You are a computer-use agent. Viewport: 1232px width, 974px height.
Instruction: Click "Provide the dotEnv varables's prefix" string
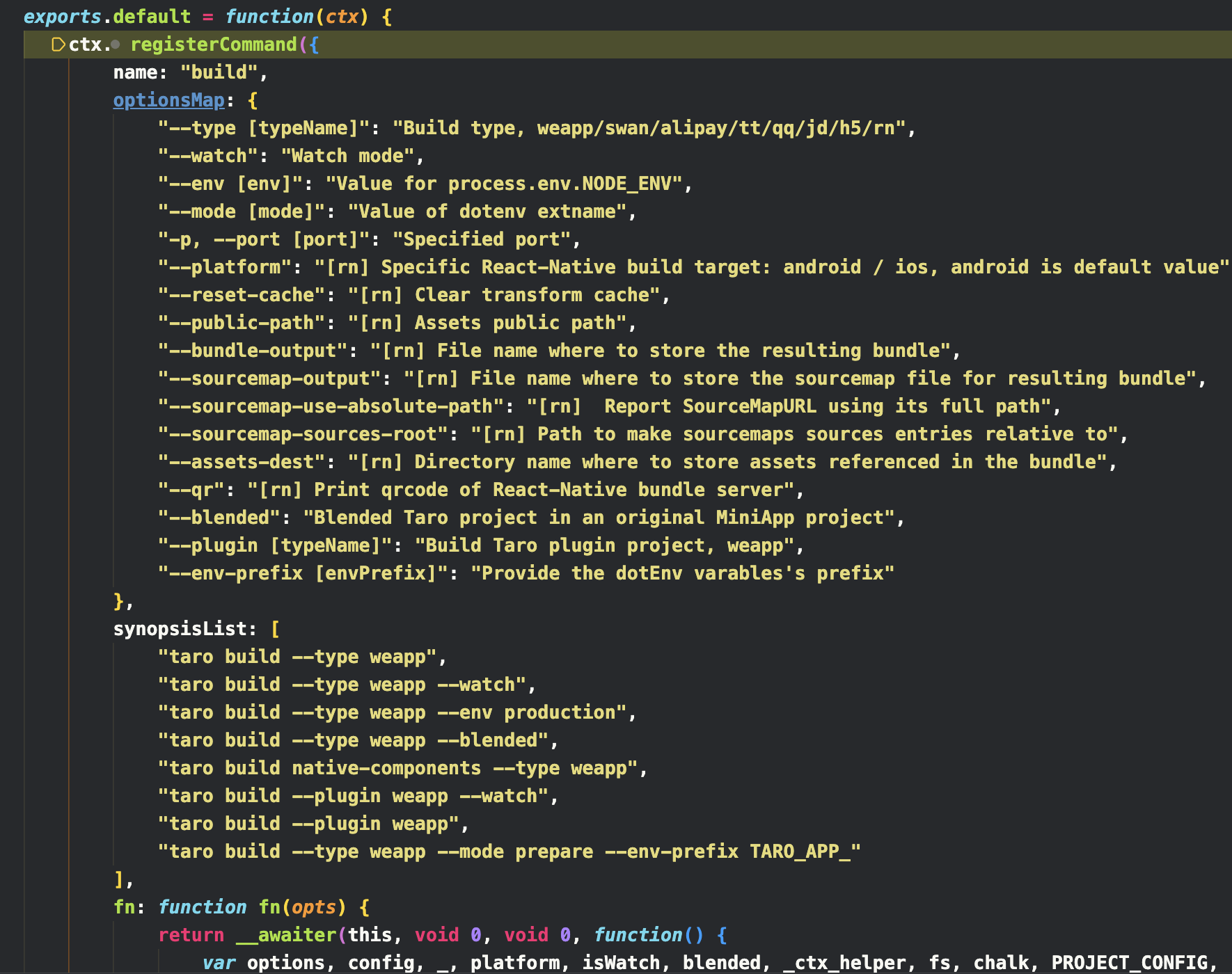tap(683, 573)
